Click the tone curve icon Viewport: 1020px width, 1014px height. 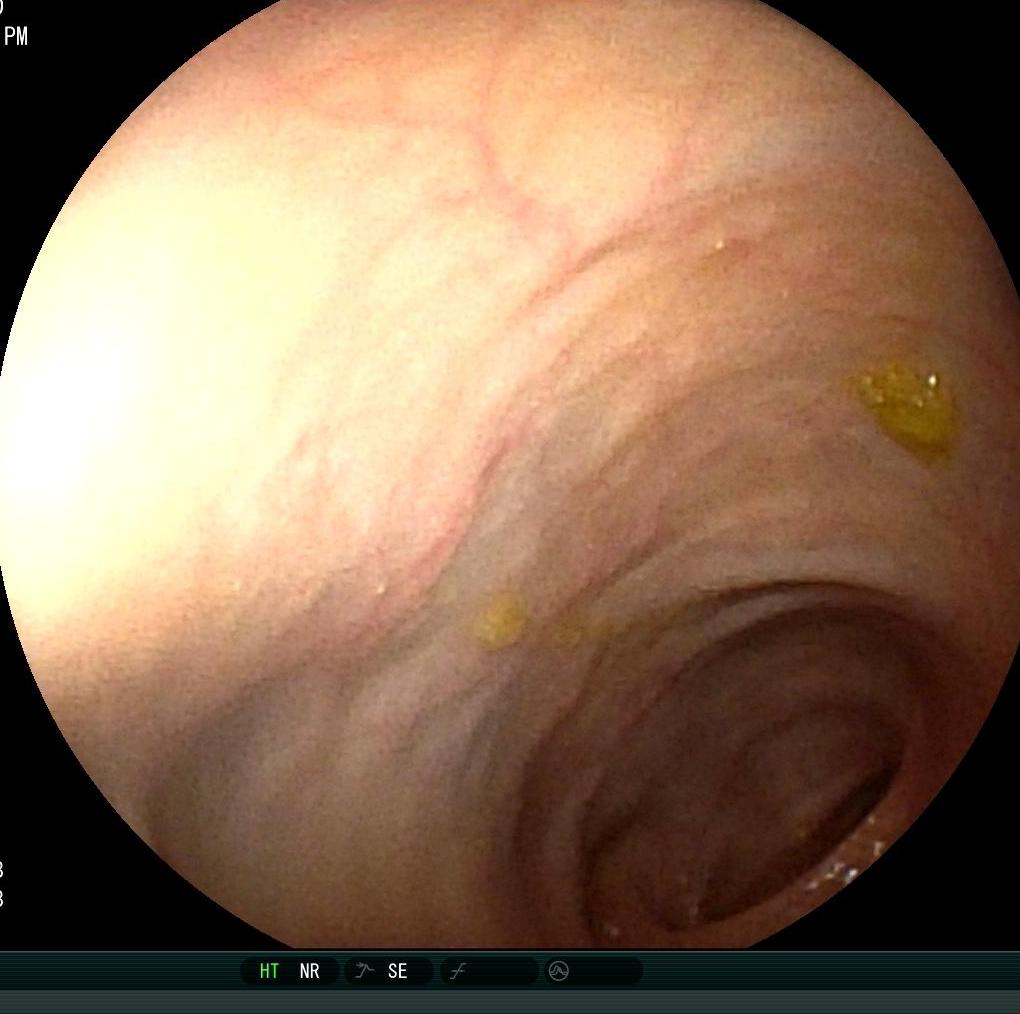[458, 972]
